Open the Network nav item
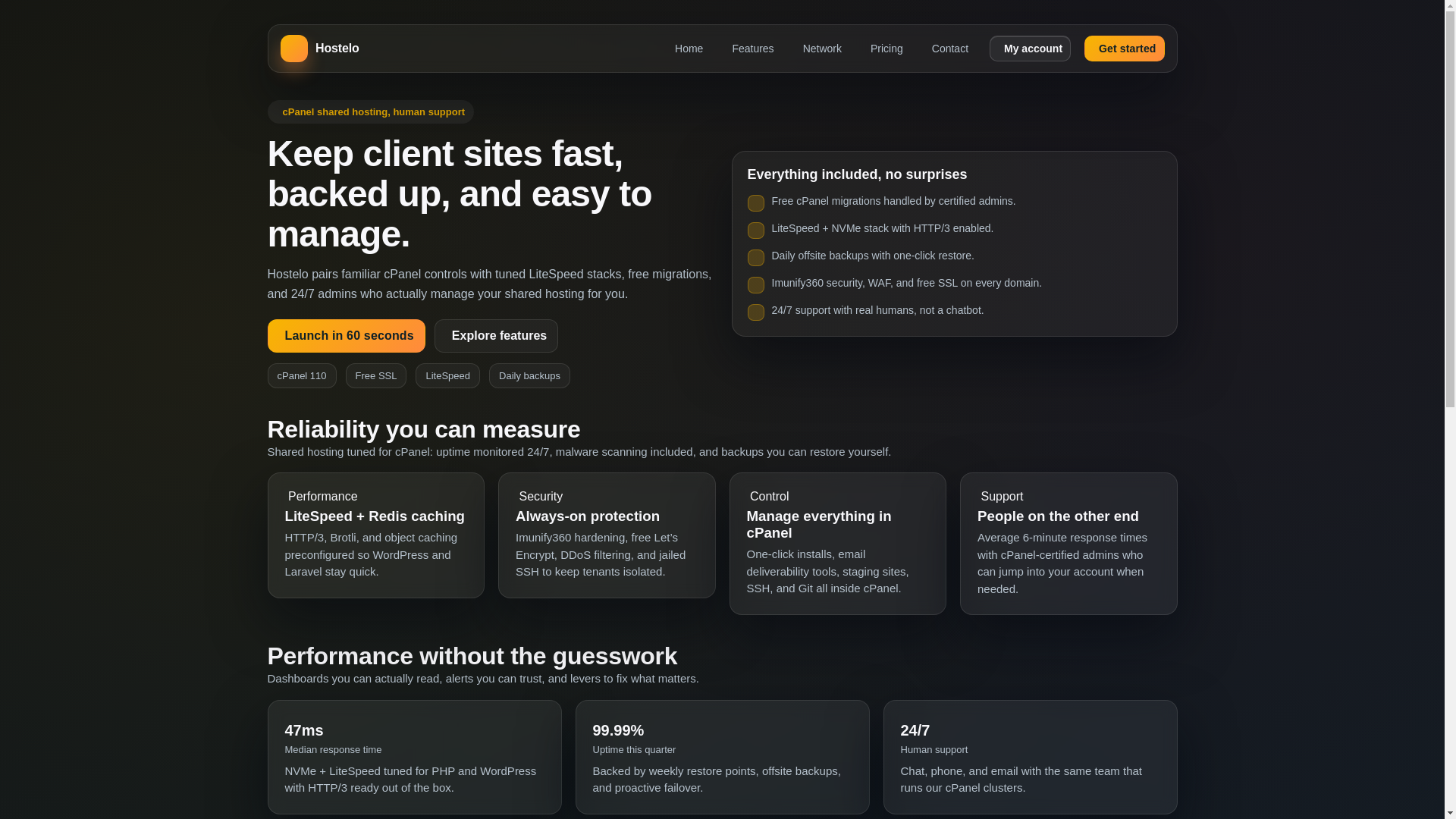Image resolution: width=1456 pixels, height=819 pixels. [x=822, y=49]
